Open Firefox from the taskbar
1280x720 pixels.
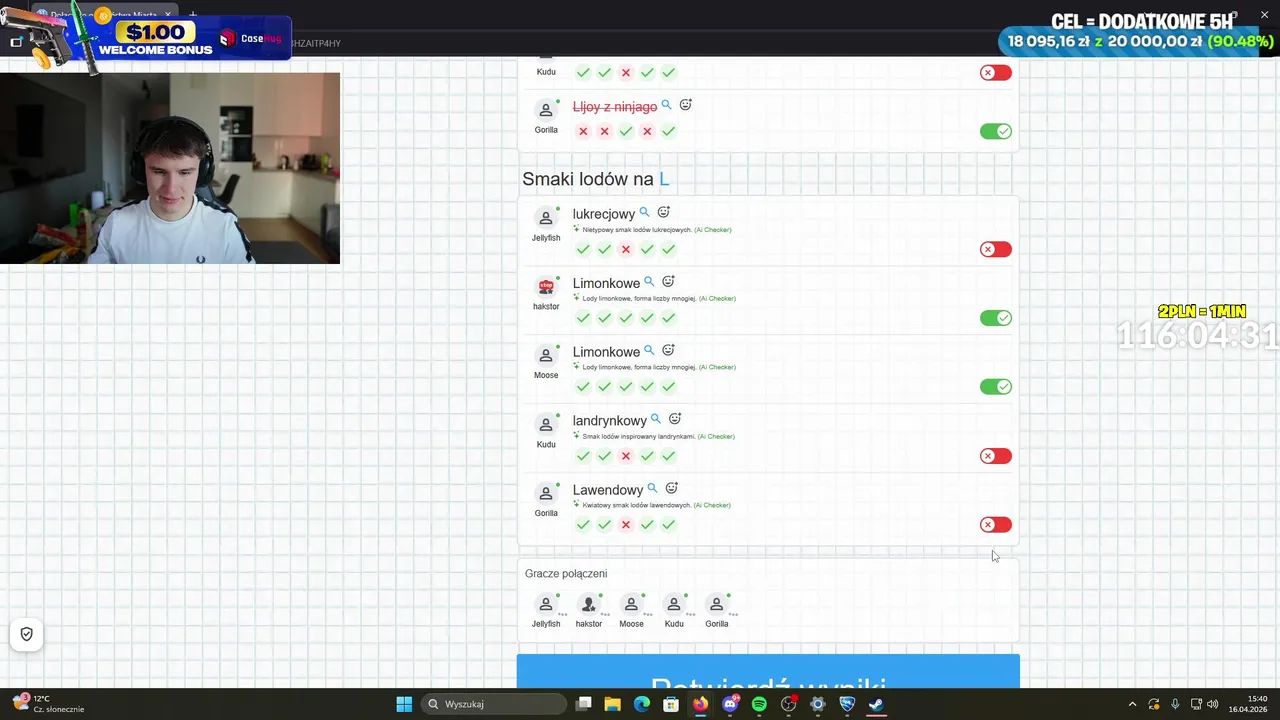pos(700,704)
